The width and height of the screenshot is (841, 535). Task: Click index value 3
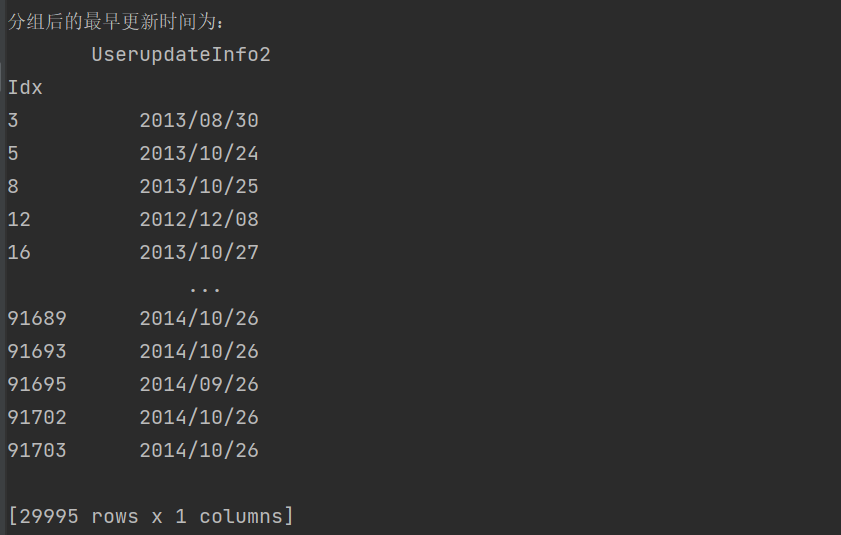click(x=13, y=120)
